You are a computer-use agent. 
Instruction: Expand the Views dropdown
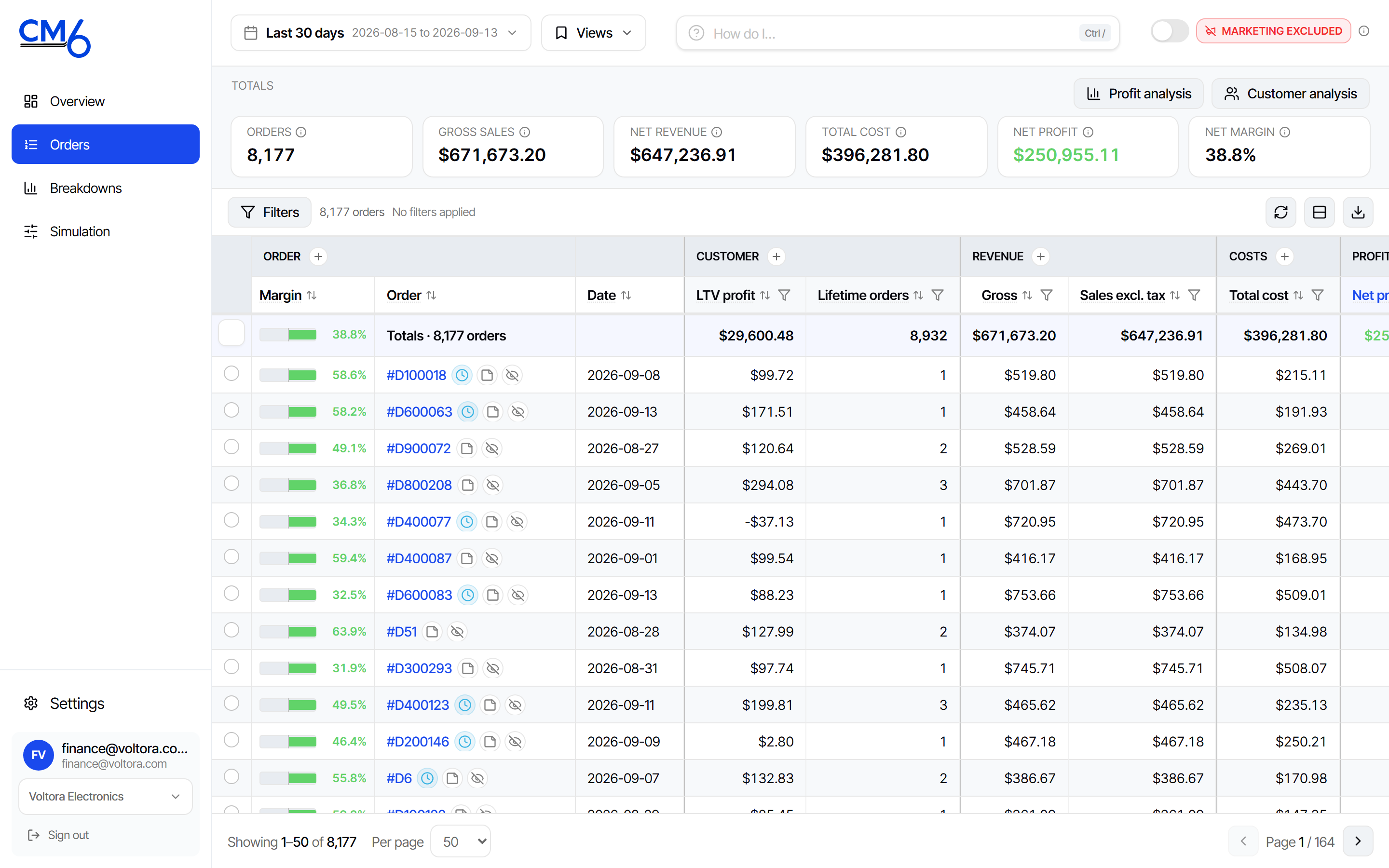click(594, 33)
